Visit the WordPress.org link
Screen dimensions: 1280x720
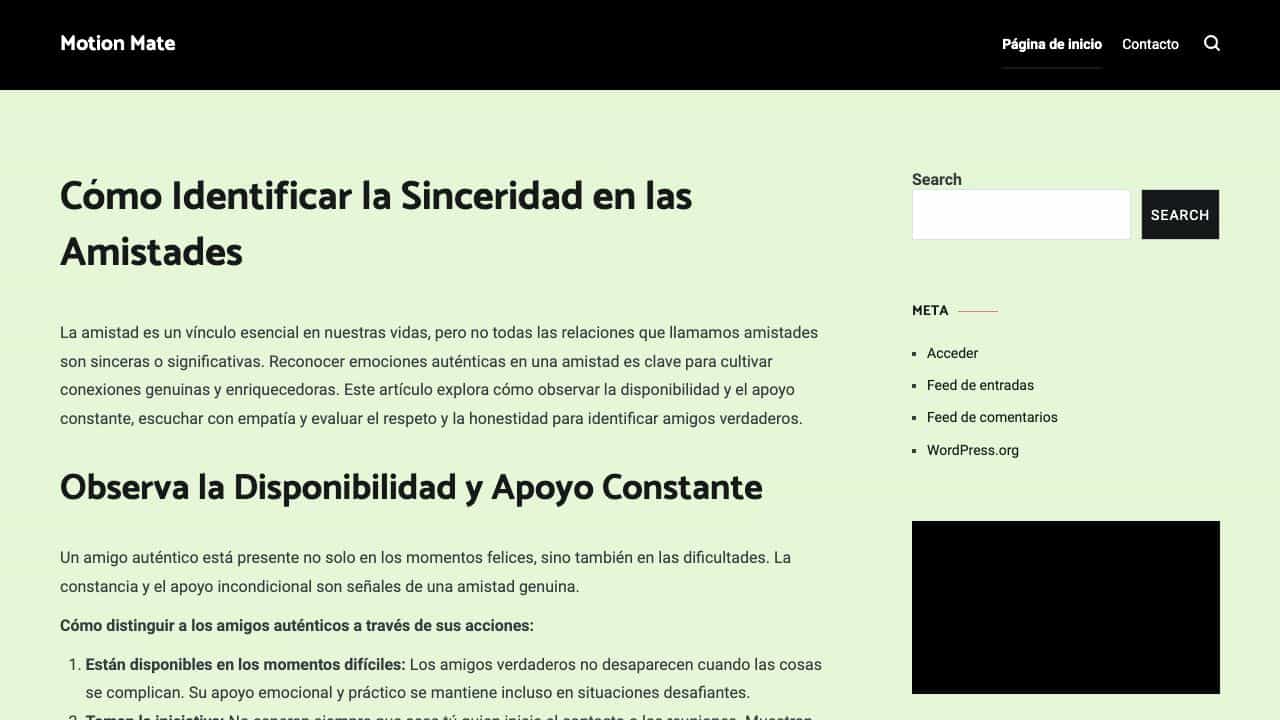(973, 450)
